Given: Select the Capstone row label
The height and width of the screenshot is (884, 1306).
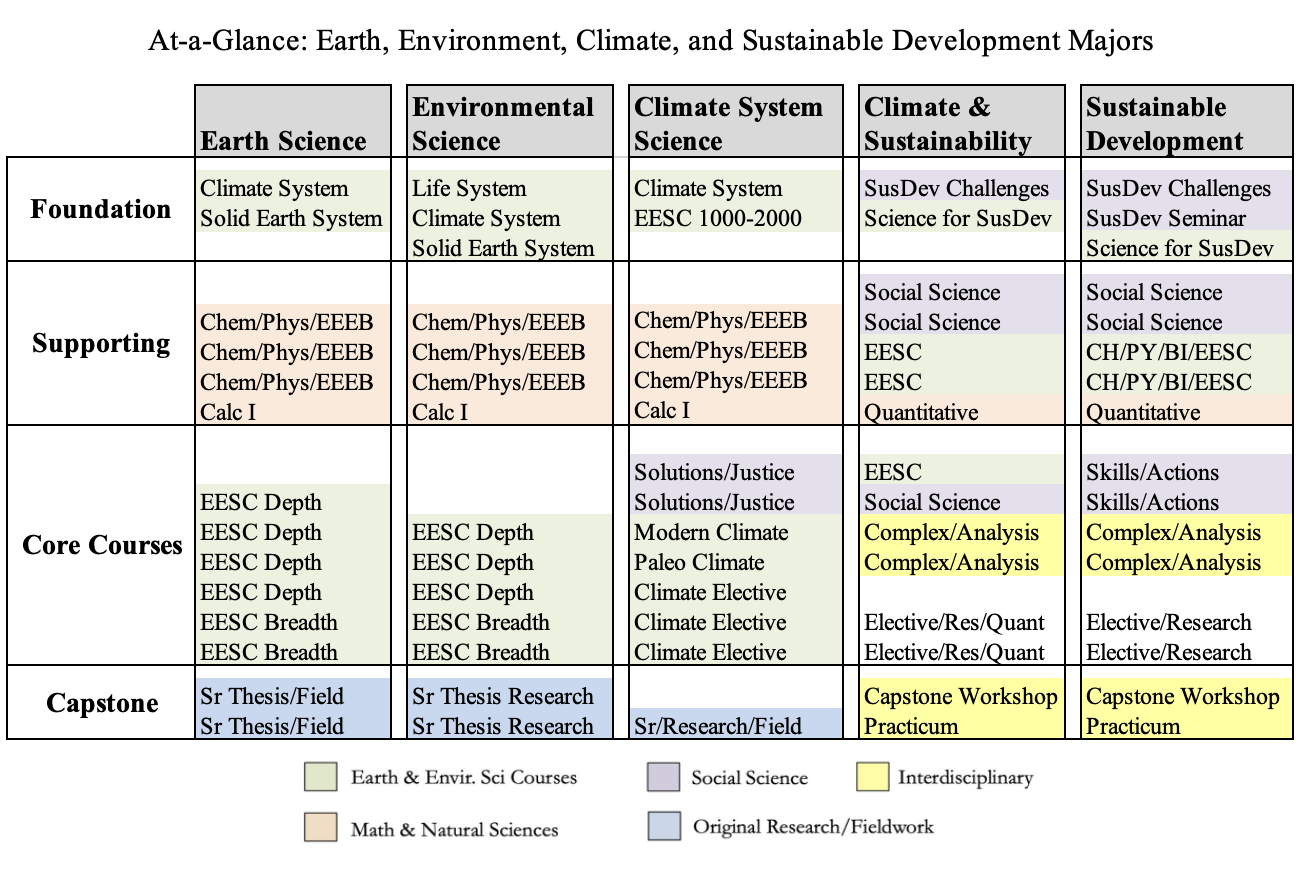Looking at the screenshot, I should click(x=102, y=703).
